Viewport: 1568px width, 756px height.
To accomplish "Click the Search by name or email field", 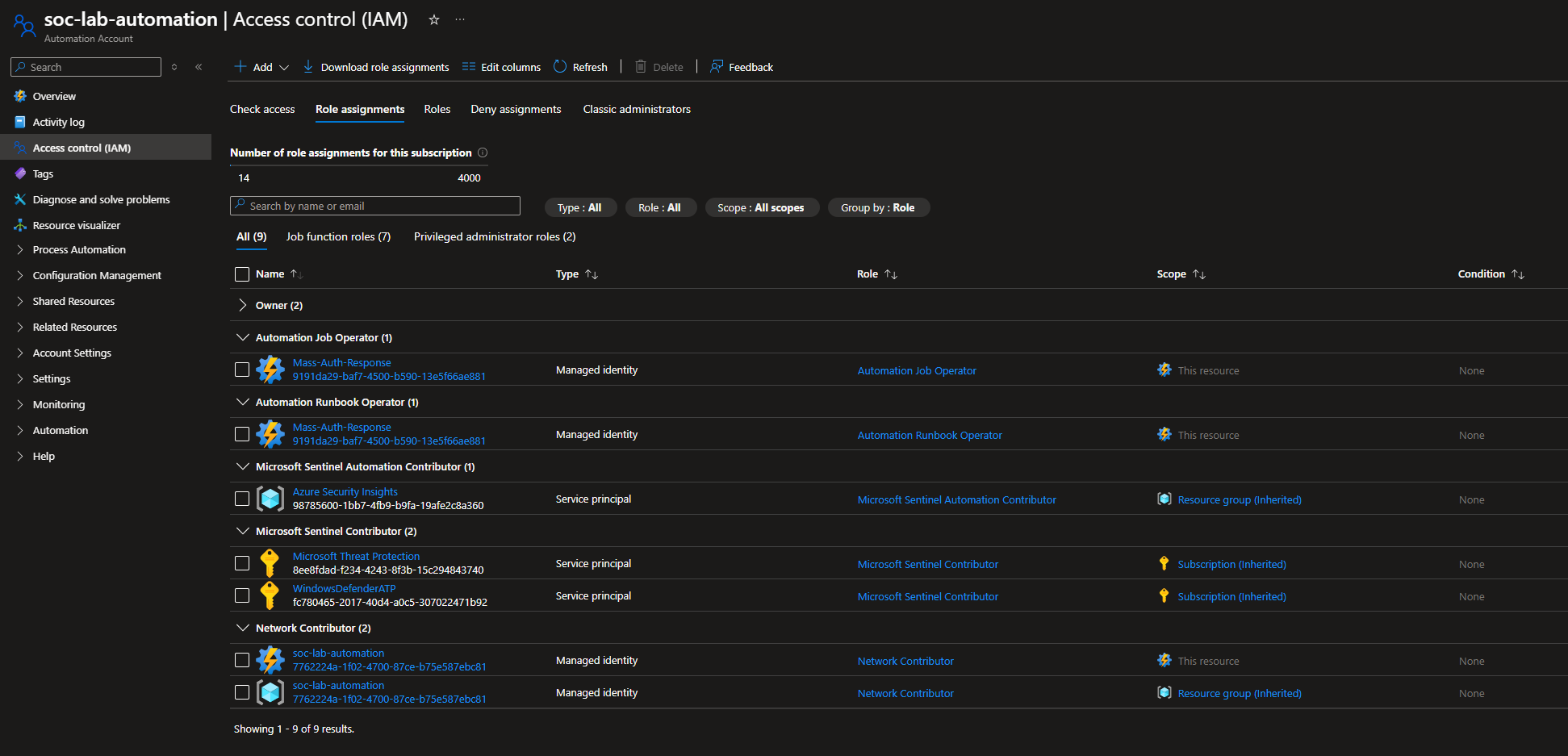I will [x=375, y=206].
